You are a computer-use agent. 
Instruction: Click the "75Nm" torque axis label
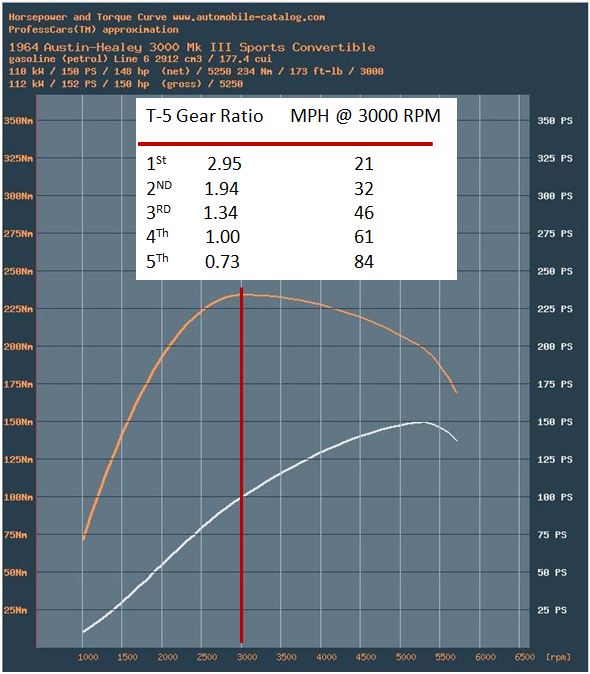(15, 535)
